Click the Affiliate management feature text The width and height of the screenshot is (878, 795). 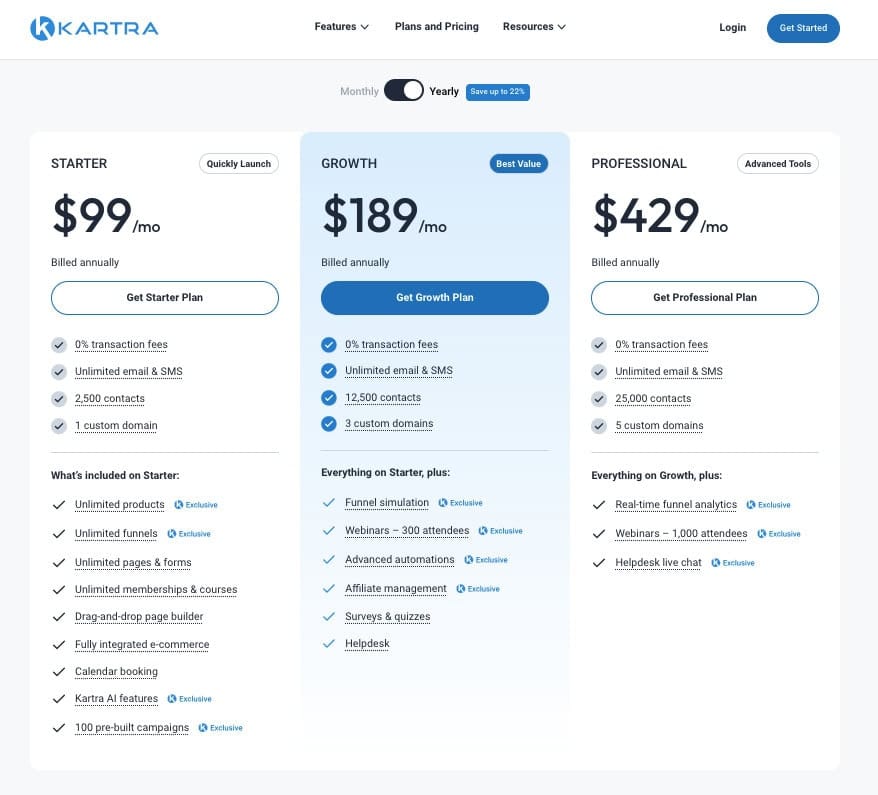396,589
